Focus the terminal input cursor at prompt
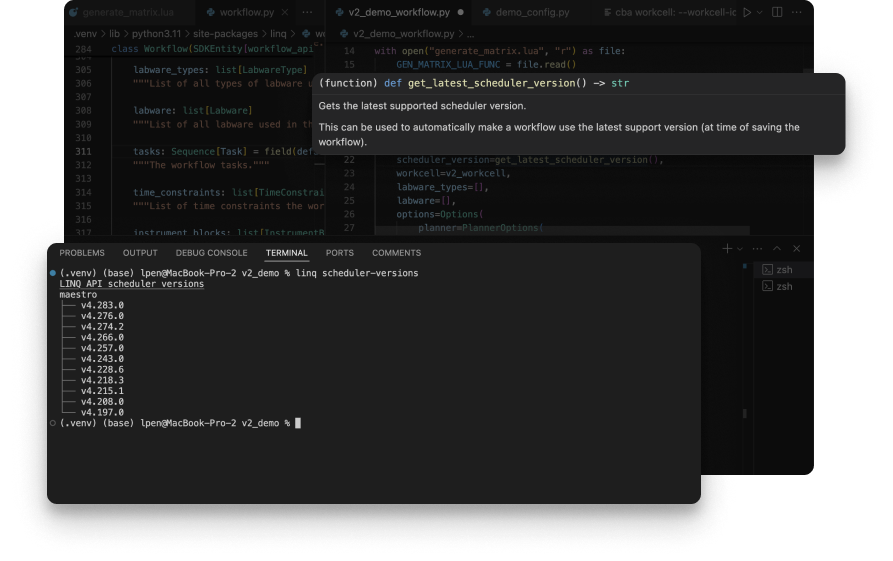This screenshot has width=893, height=561. (298, 423)
